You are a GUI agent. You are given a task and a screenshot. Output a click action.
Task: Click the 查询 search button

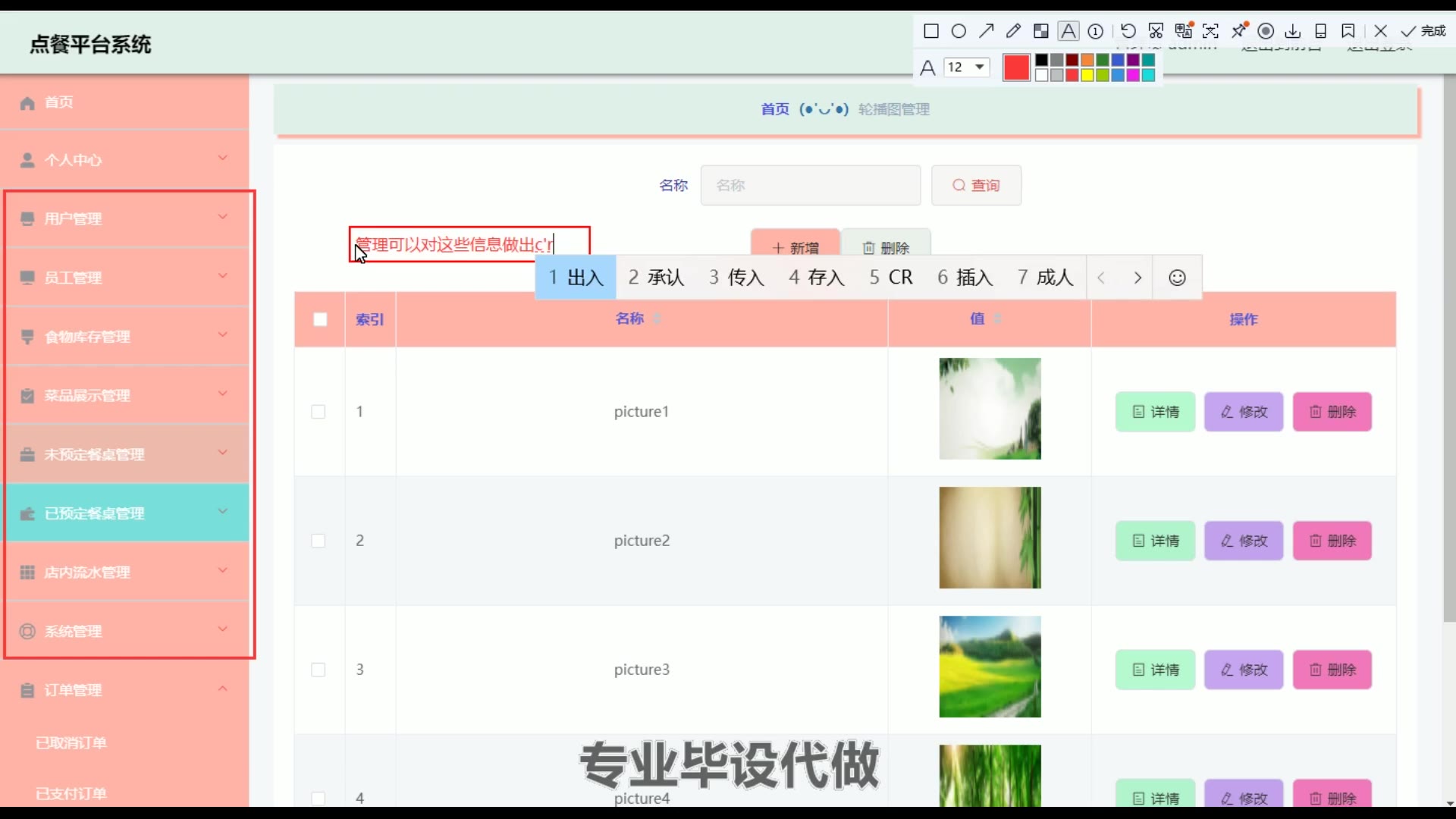tap(976, 186)
